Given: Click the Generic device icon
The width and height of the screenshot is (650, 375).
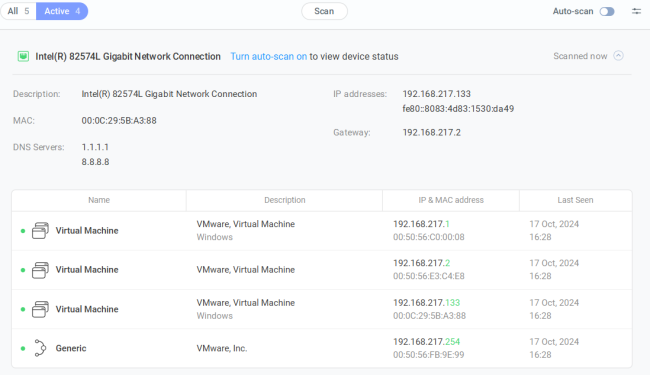Looking at the screenshot, I should point(40,348).
